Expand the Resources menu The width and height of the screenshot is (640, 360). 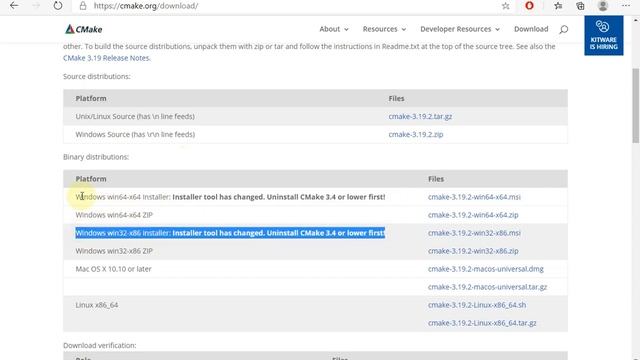click(x=384, y=29)
